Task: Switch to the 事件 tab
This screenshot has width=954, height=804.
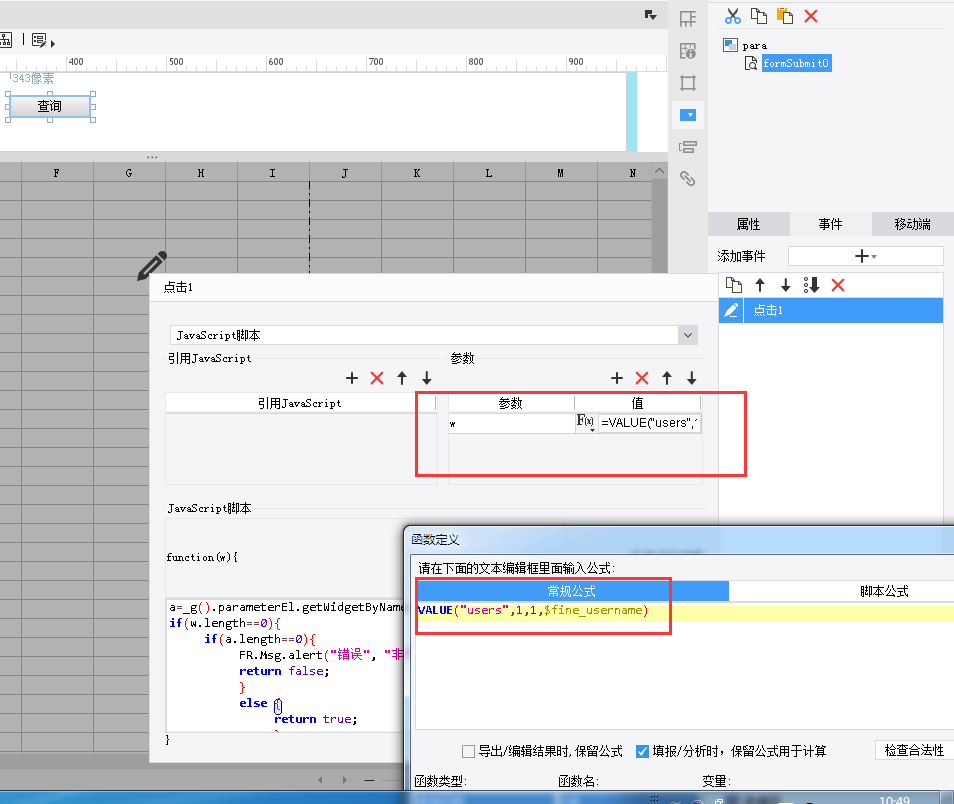Action: [x=830, y=224]
